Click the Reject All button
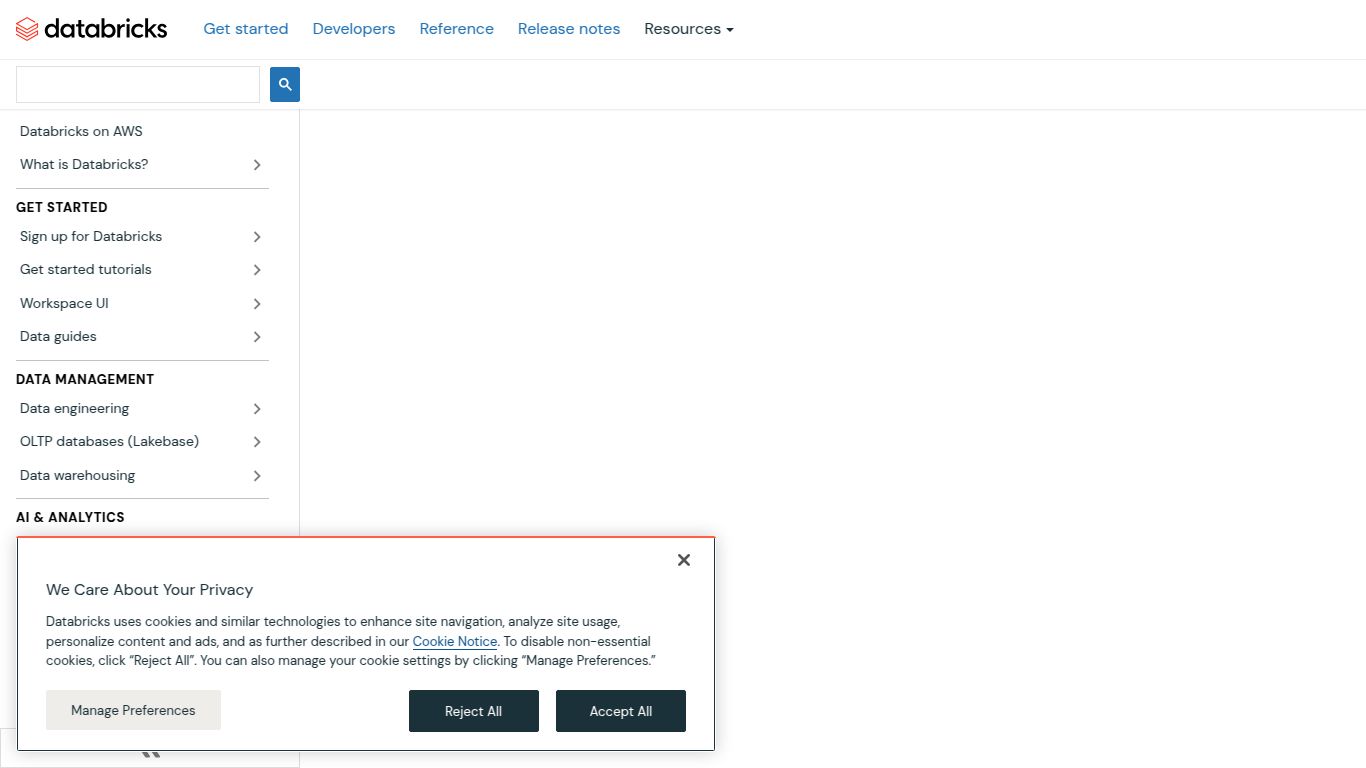1366x768 pixels. (473, 711)
